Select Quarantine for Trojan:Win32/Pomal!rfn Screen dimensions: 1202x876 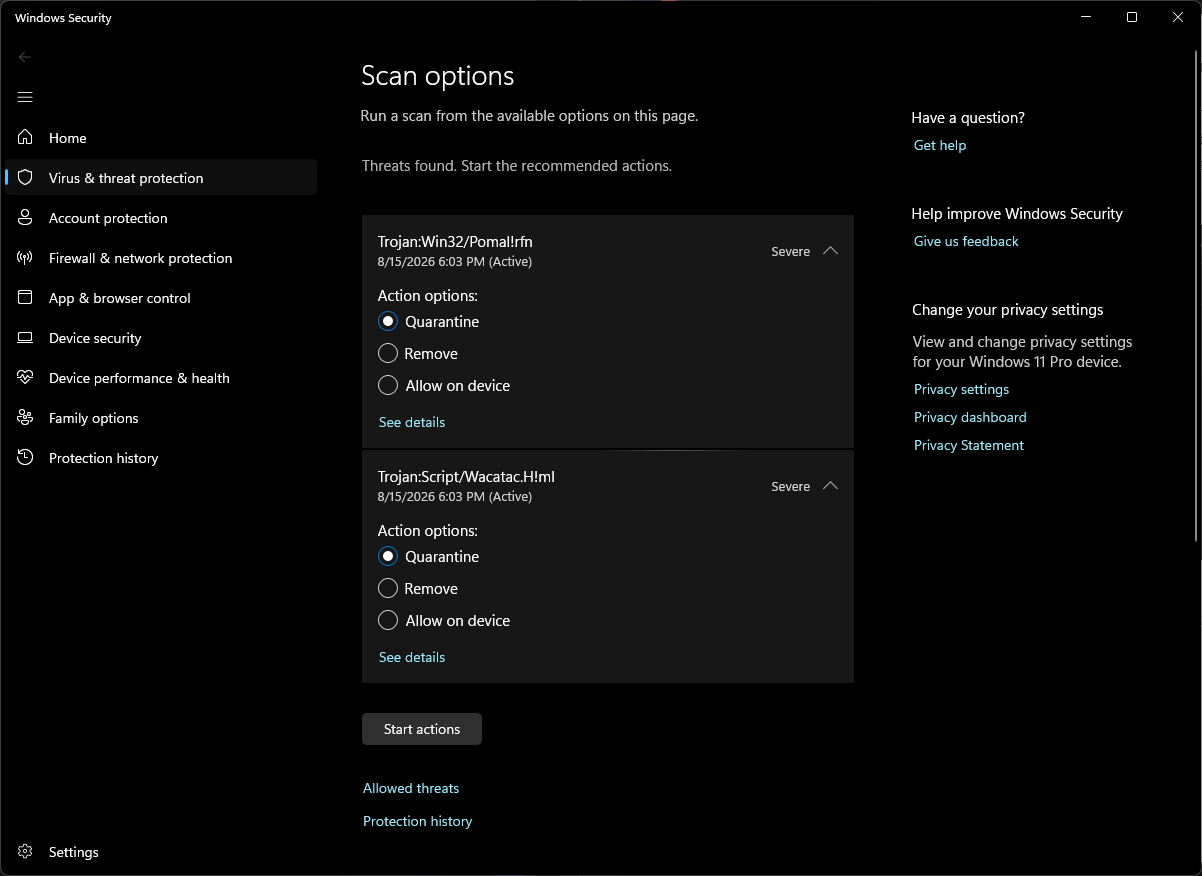(388, 322)
